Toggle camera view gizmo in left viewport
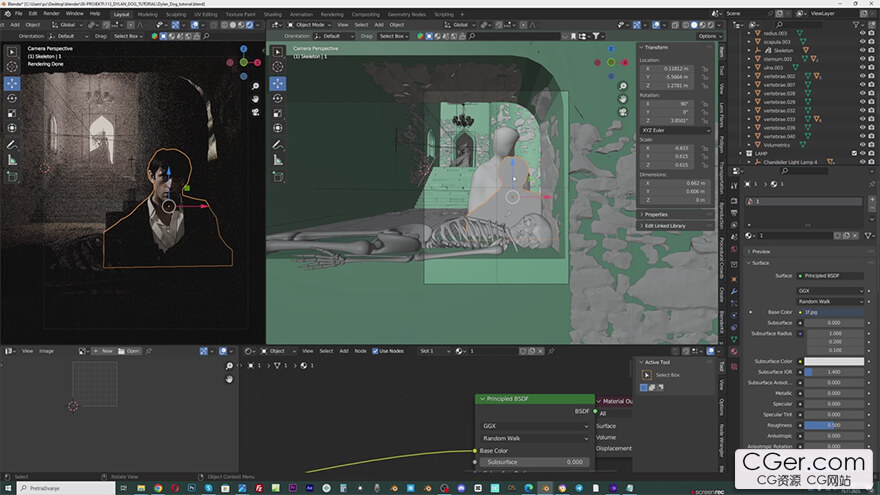 tap(255, 112)
